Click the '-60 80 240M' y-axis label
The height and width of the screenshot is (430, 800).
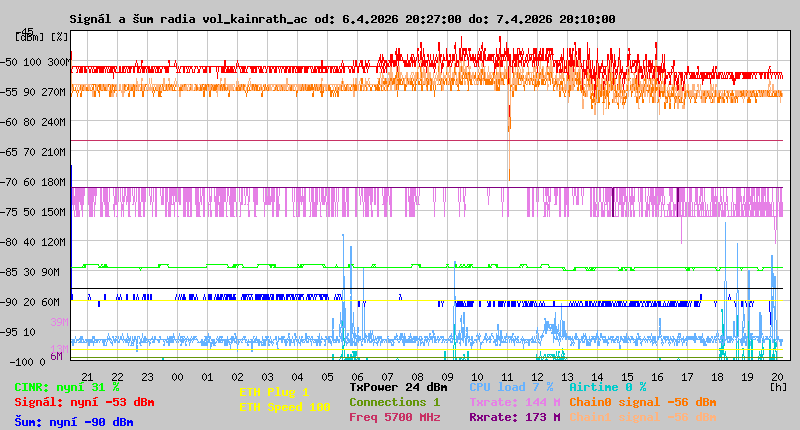[x=34, y=122]
